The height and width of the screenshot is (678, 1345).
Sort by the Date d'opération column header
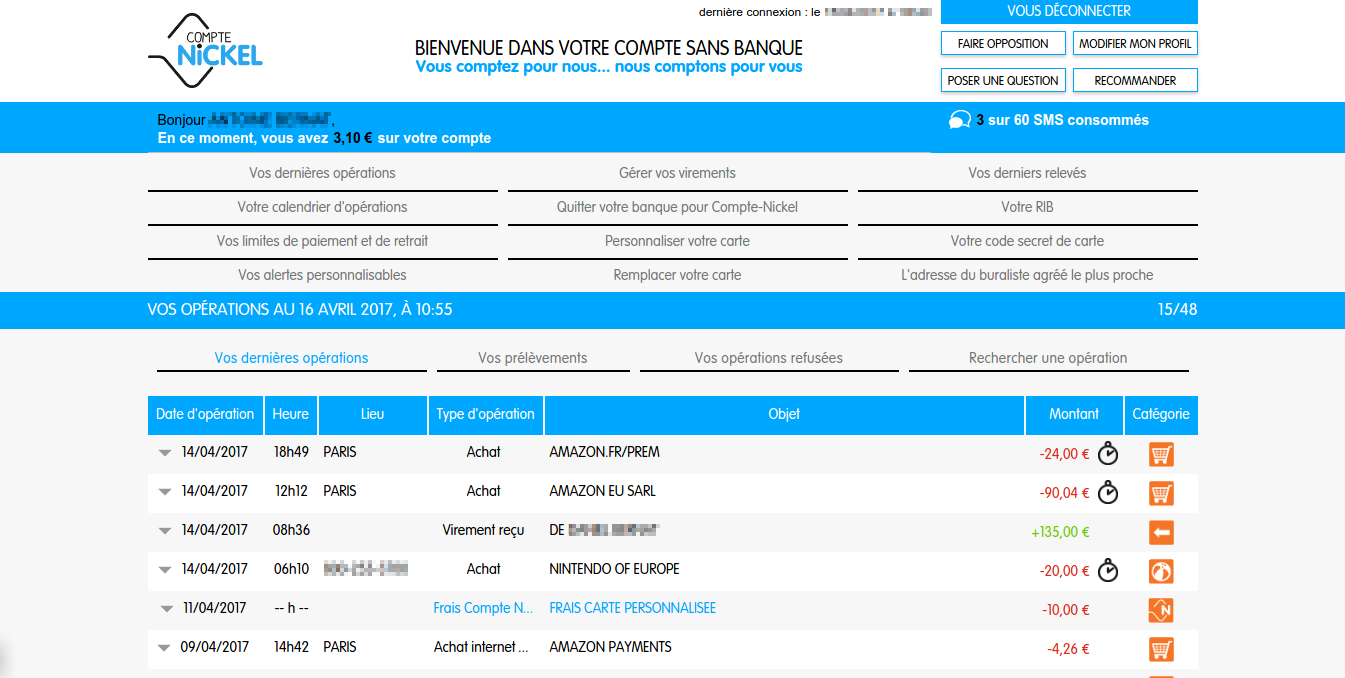(205, 414)
